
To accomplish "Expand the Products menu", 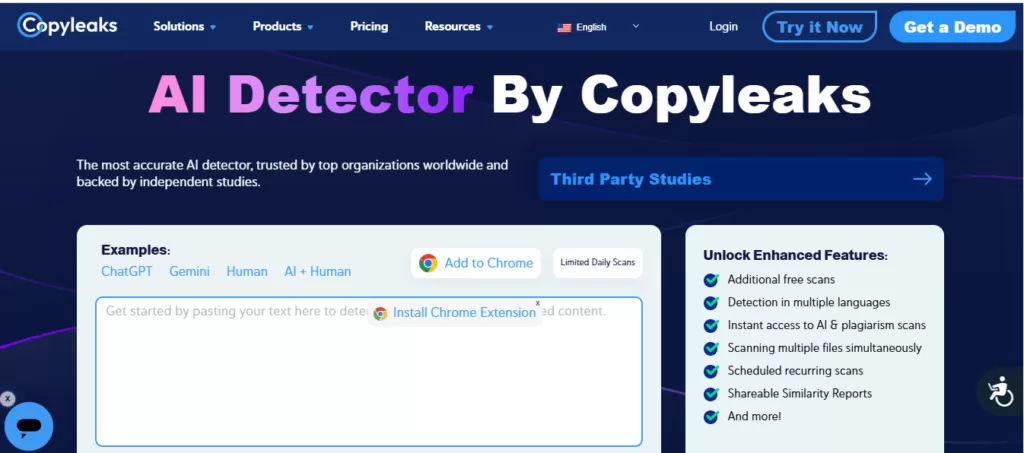I will pyautogui.click(x=283, y=27).
